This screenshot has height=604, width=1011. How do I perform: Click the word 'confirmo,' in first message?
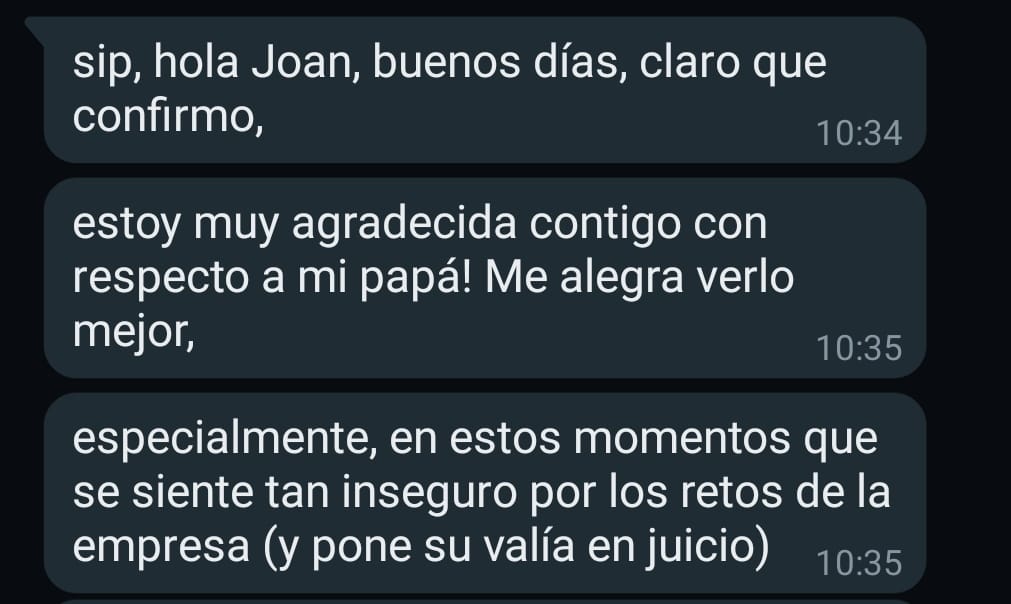click(168, 117)
